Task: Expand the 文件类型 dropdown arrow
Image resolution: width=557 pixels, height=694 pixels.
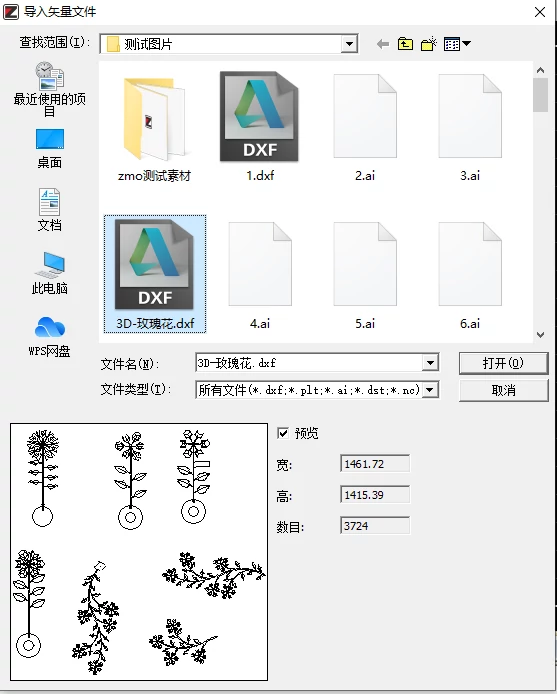Action: [429, 390]
